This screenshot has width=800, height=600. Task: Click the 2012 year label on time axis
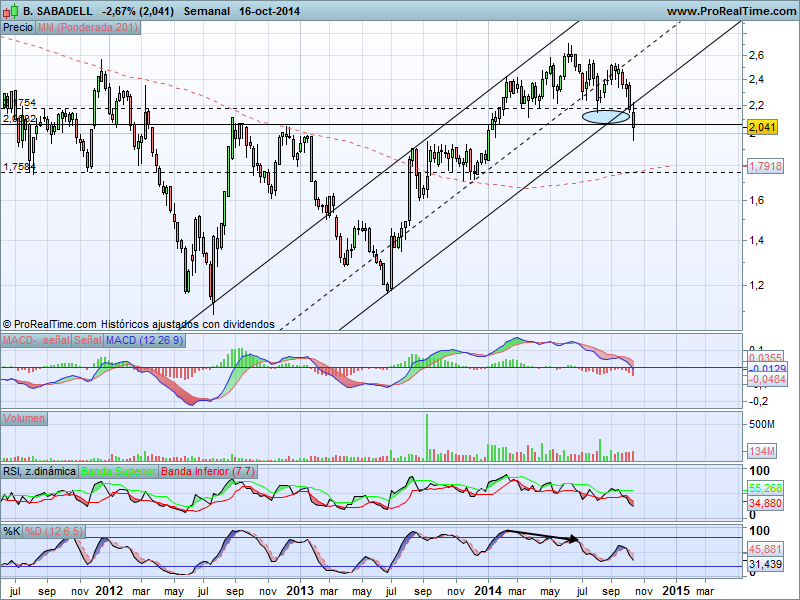point(109,591)
